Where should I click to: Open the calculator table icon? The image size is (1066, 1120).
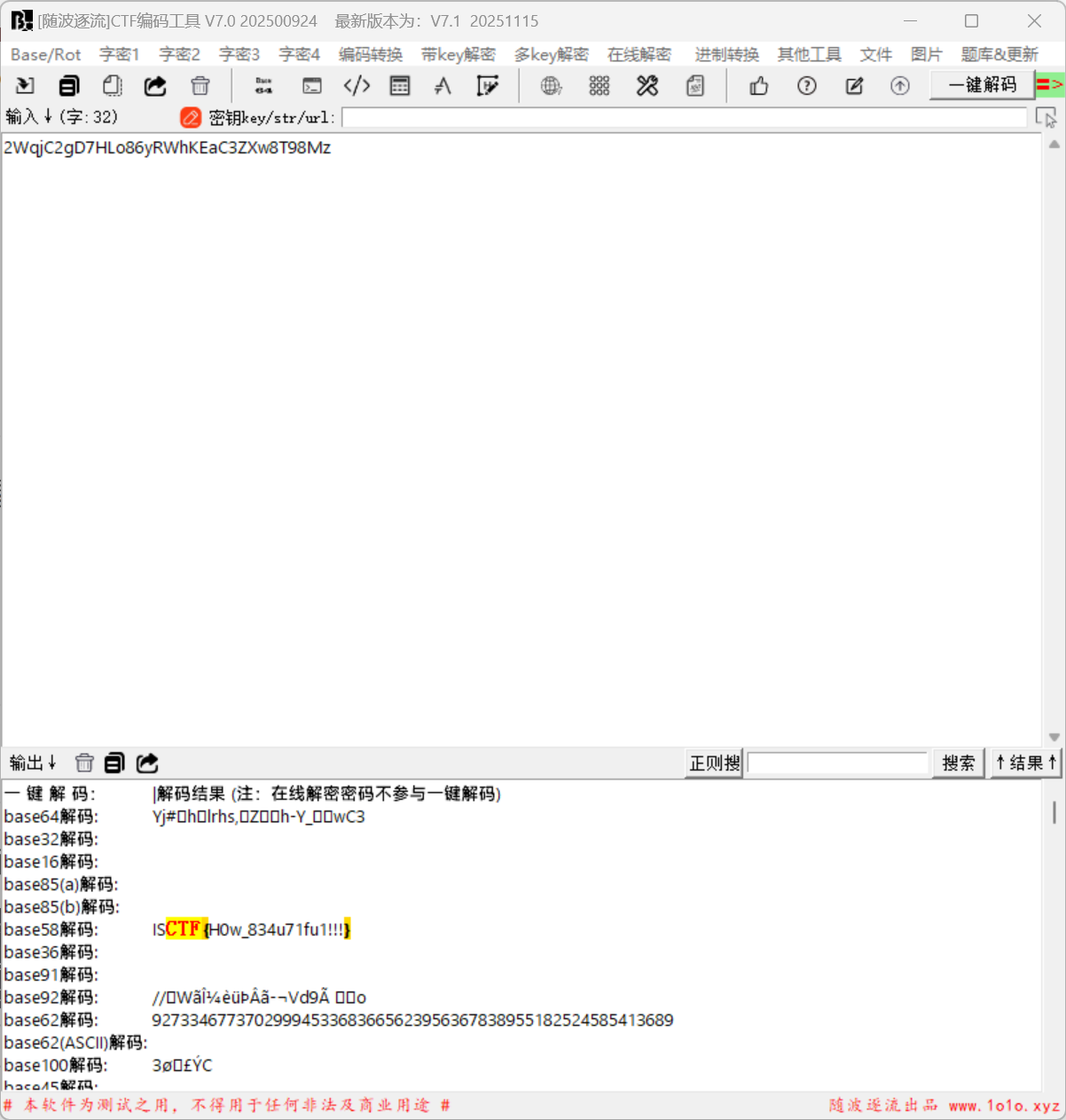pyautogui.click(x=400, y=86)
